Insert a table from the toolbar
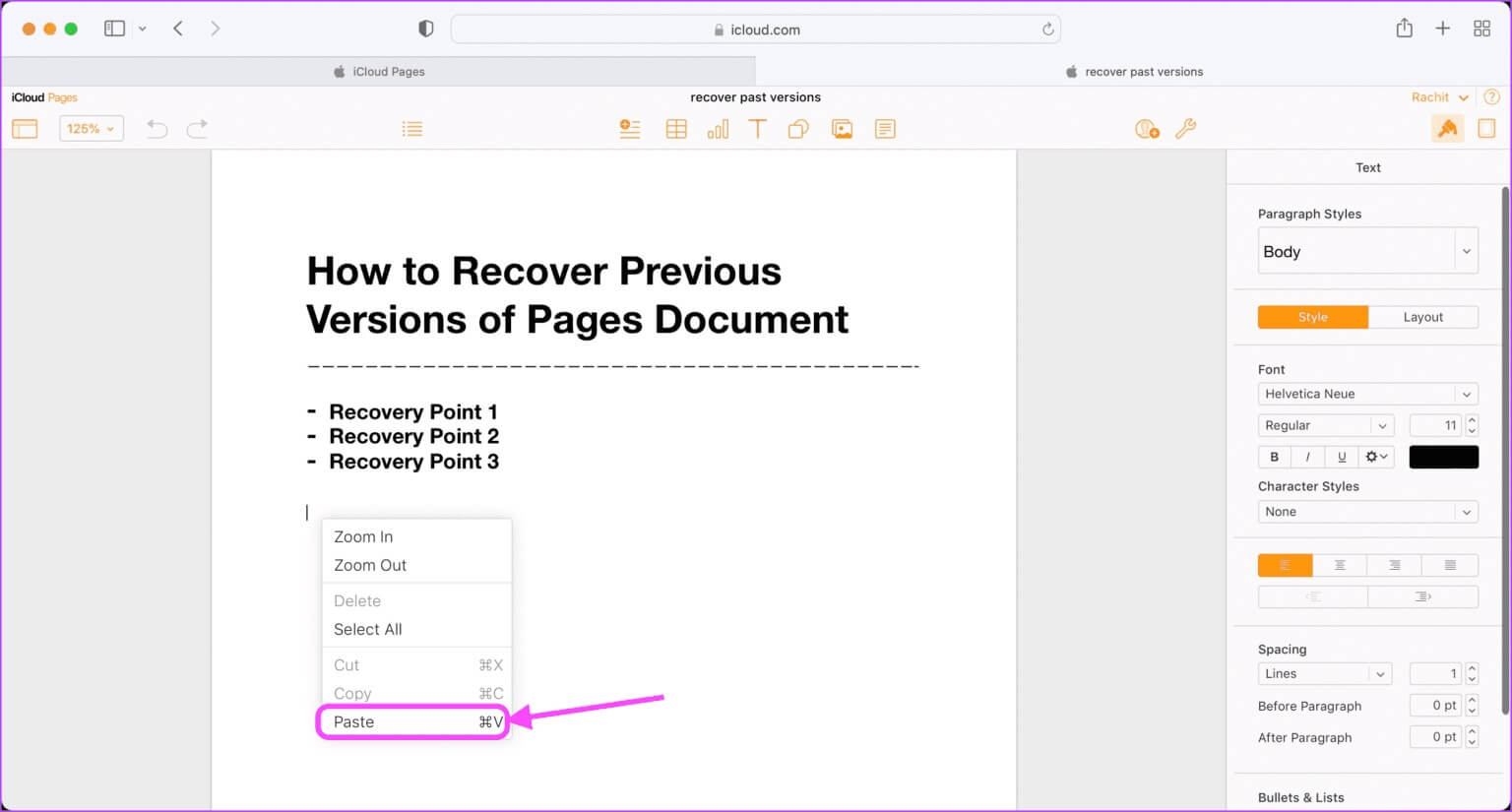 tap(676, 129)
